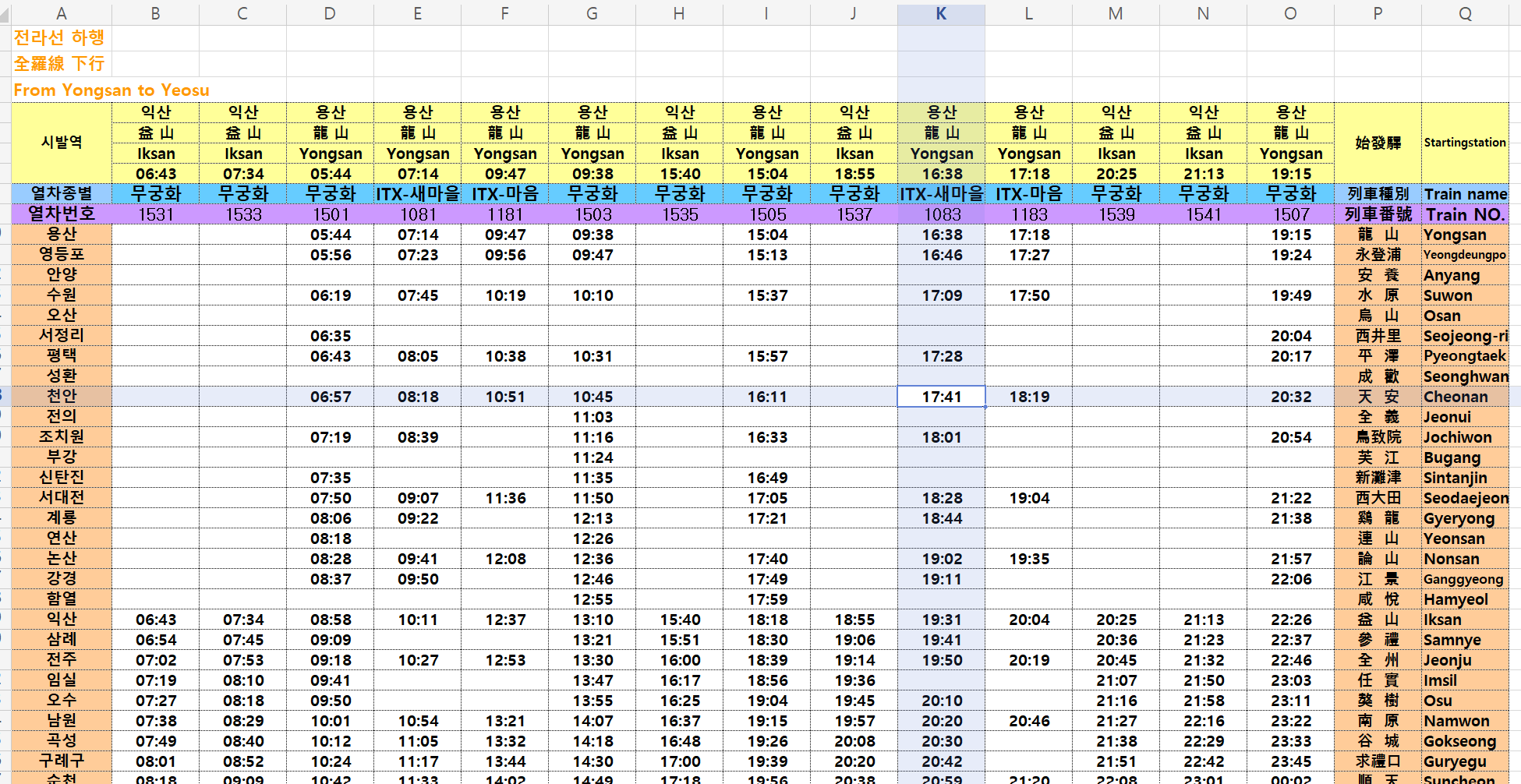Select train number 1181 cell
1521x784 pixels.
(x=505, y=214)
